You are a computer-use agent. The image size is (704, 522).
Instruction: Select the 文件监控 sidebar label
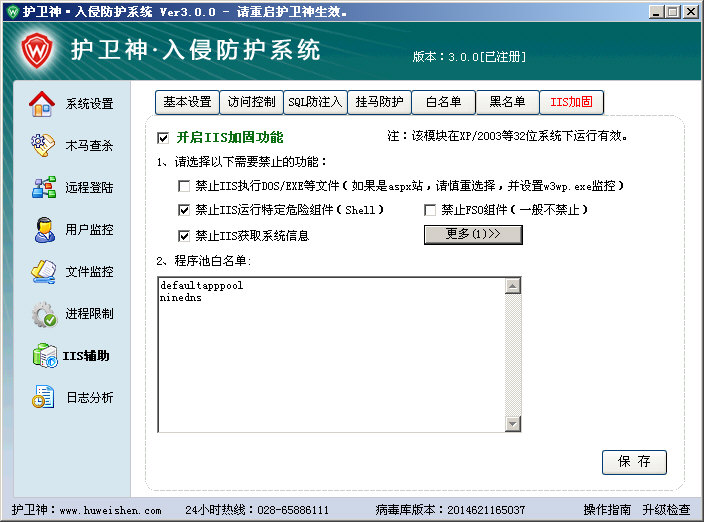[x=89, y=272]
